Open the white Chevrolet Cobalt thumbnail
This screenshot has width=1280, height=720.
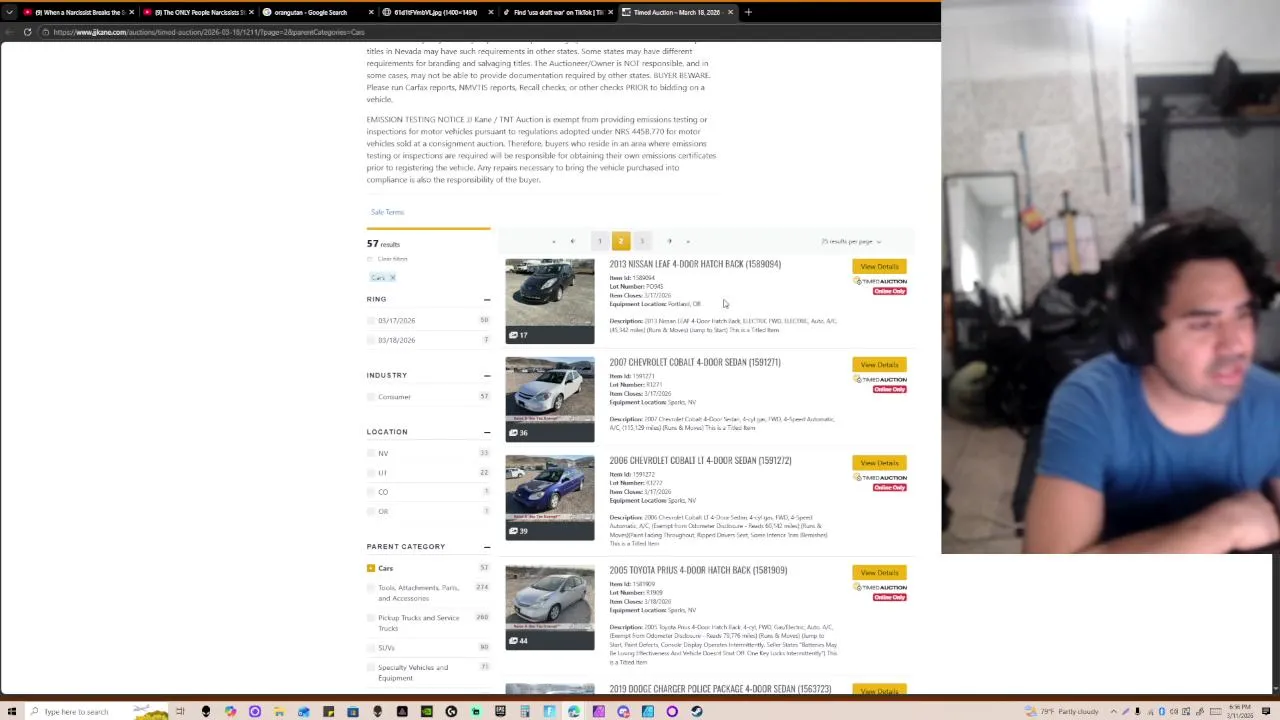pos(550,399)
